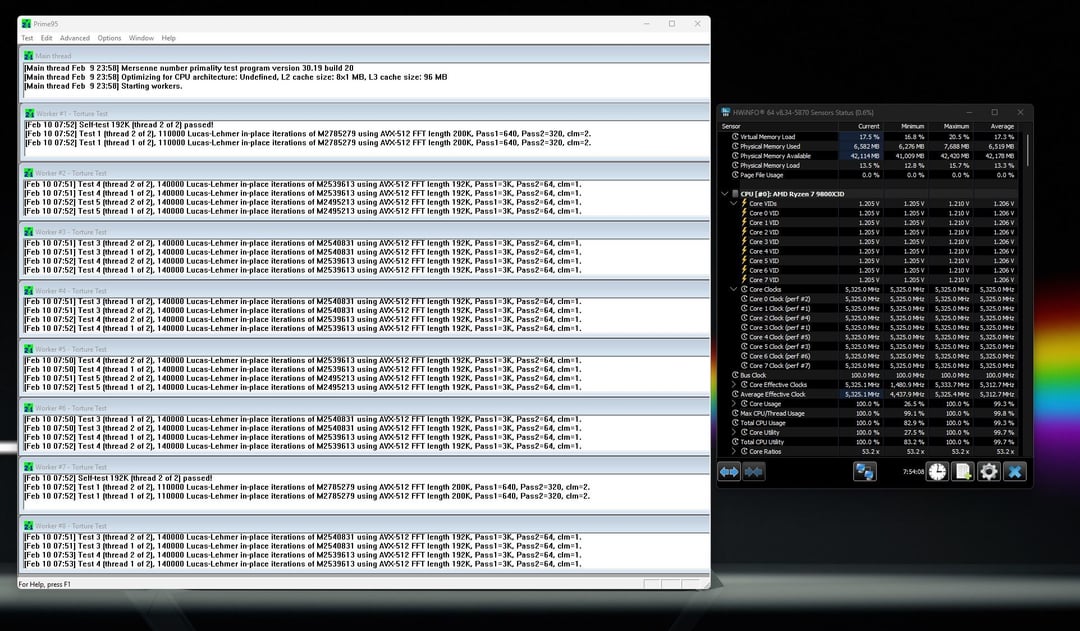The image size is (1080, 631).
Task: Click the Worker #1 window icon
Action: (28, 114)
